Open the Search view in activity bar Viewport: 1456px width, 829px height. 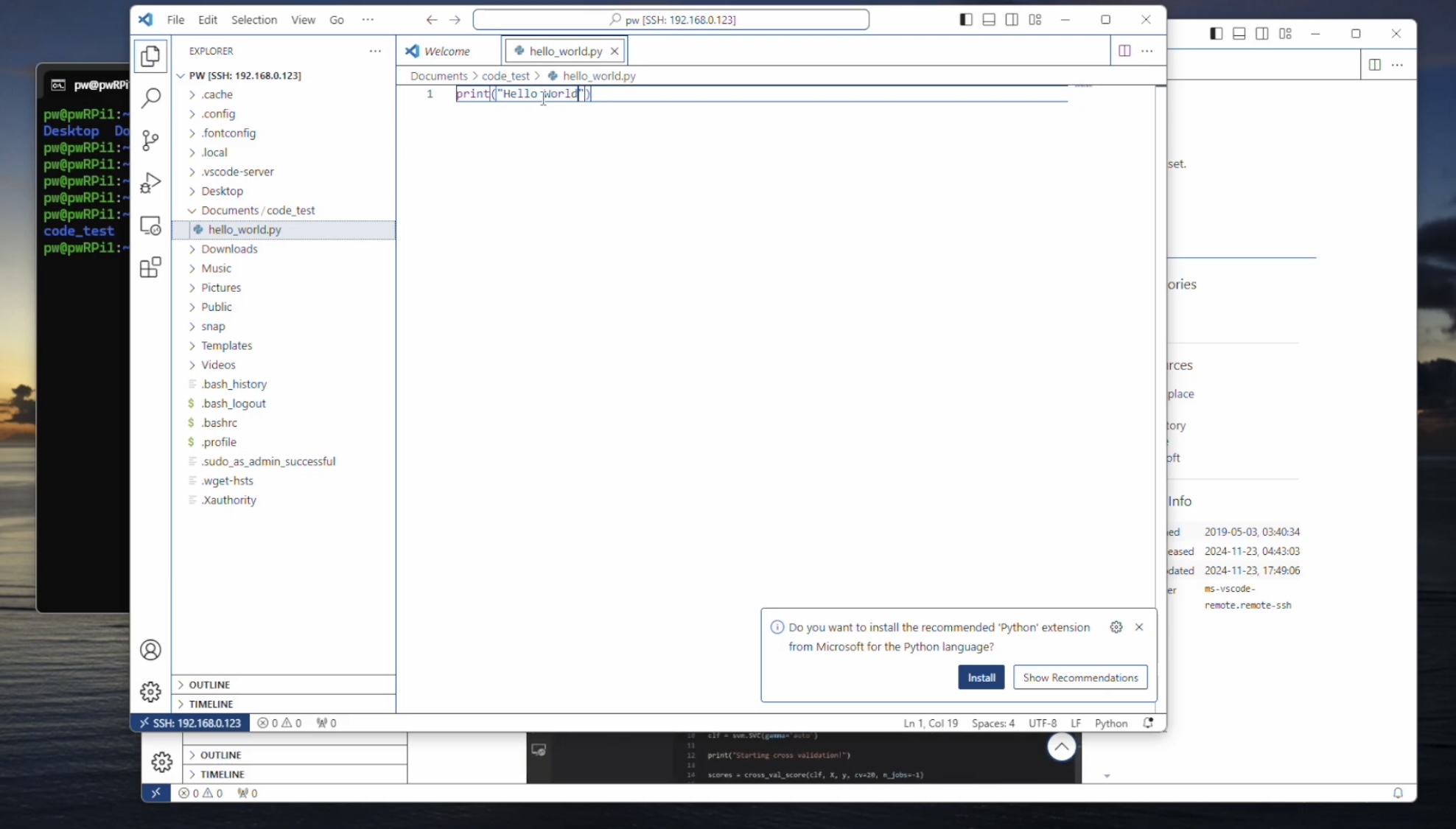150,97
